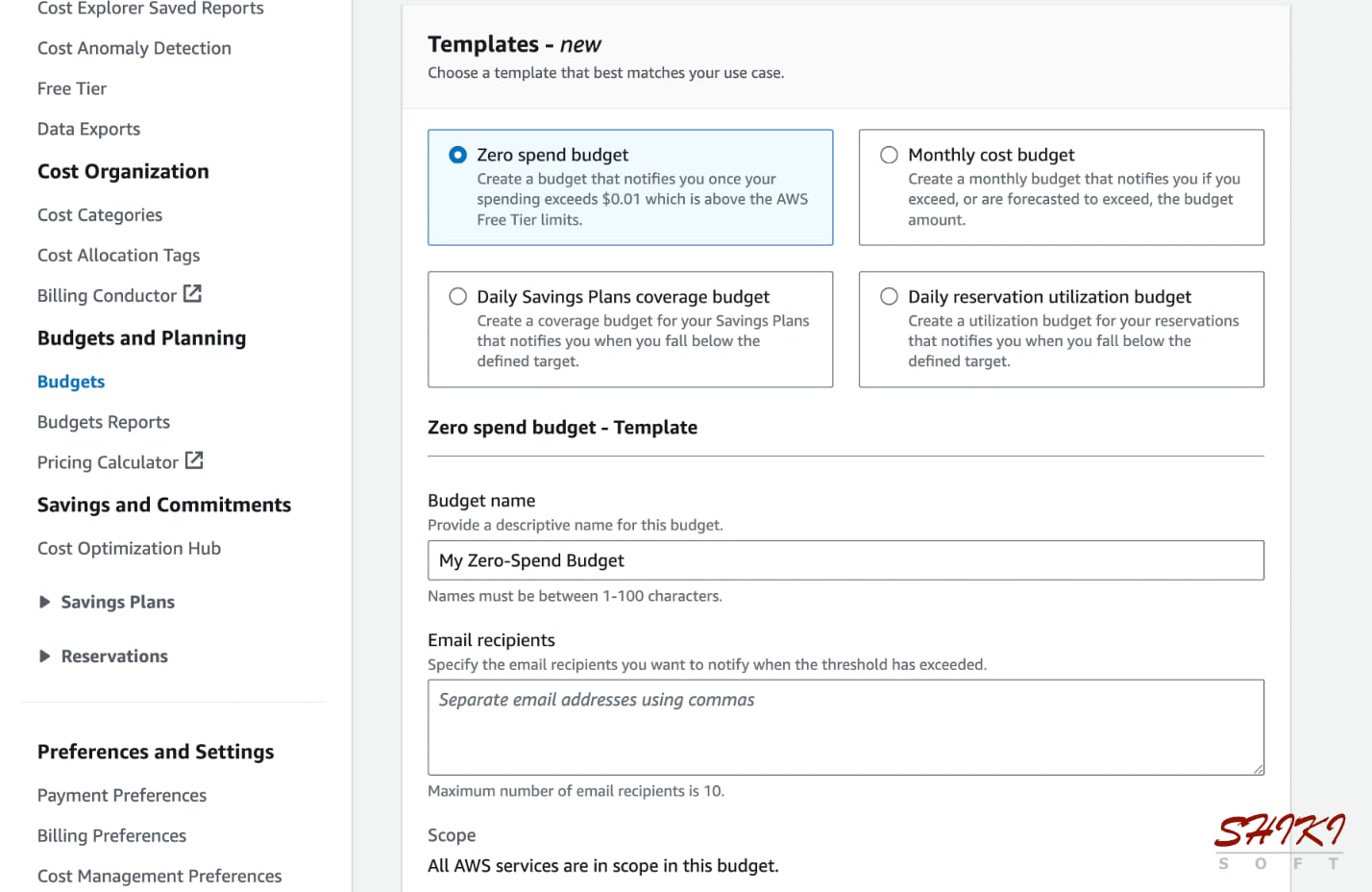Click the Daily Savings Plans card description
The height and width of the screenshot is (892, 1372).
tap(643, 341)
